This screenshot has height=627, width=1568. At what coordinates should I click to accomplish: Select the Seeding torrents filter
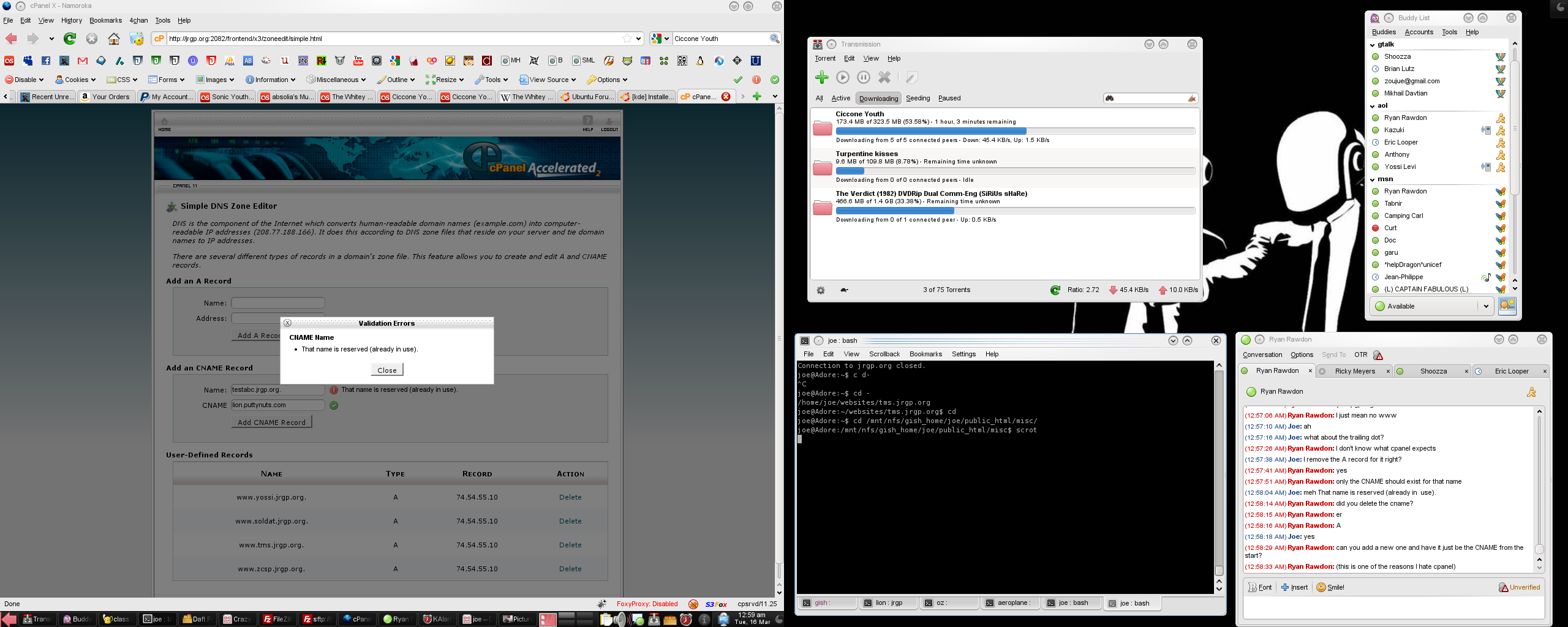click(918, 98)
